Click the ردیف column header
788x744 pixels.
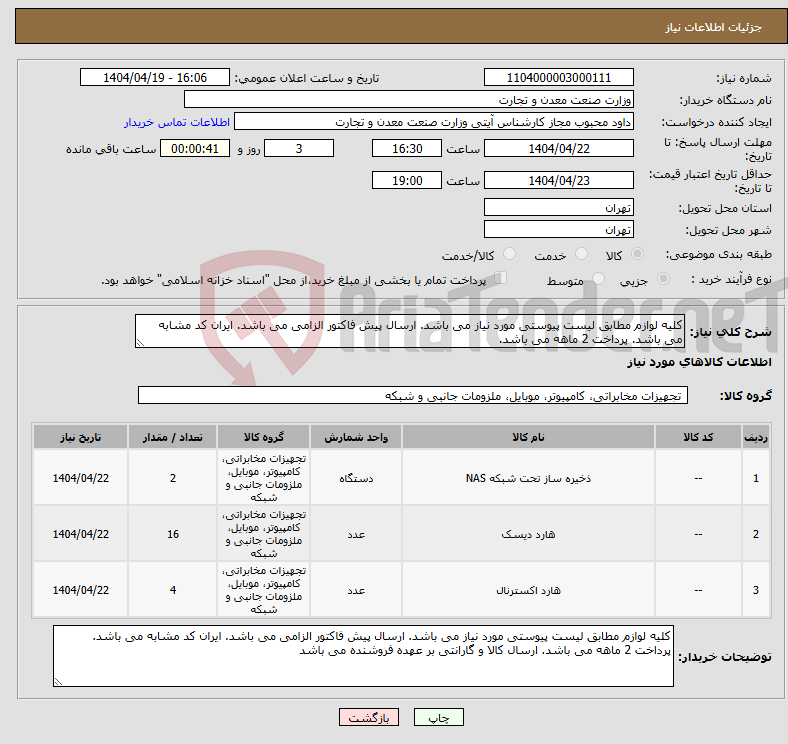755,437
